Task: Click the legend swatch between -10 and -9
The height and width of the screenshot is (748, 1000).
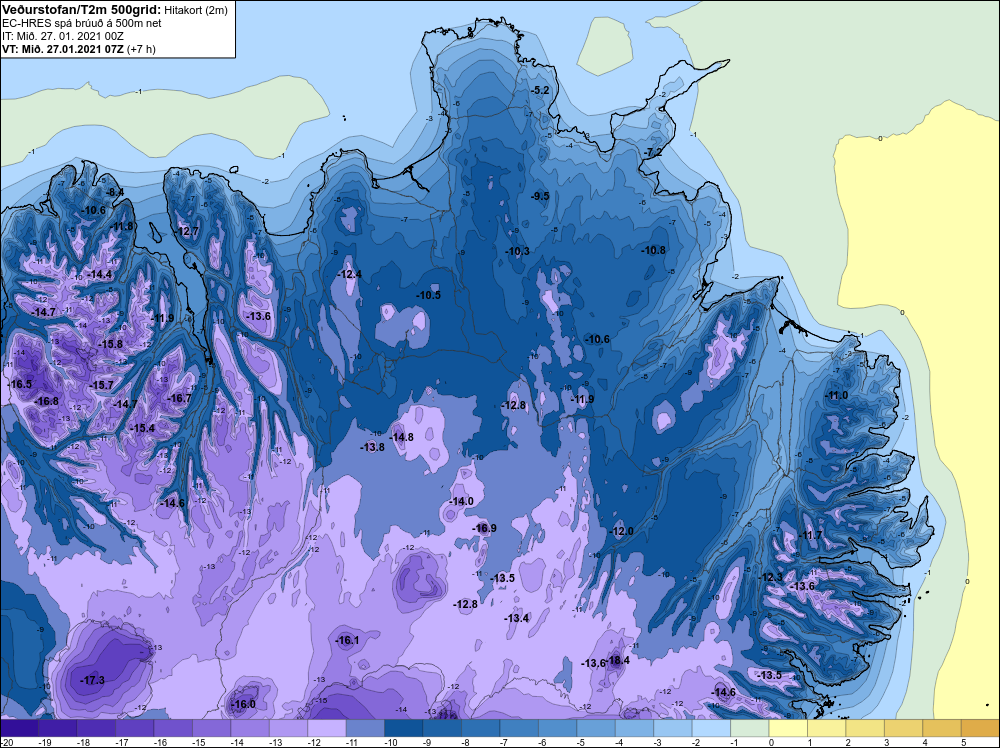Action: coord(404,728)
